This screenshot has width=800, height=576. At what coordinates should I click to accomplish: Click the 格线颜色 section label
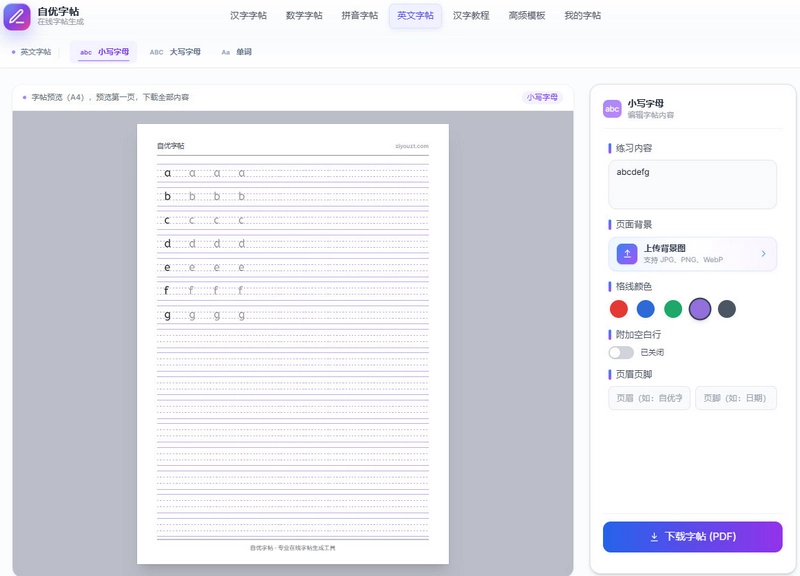(634, 286)
